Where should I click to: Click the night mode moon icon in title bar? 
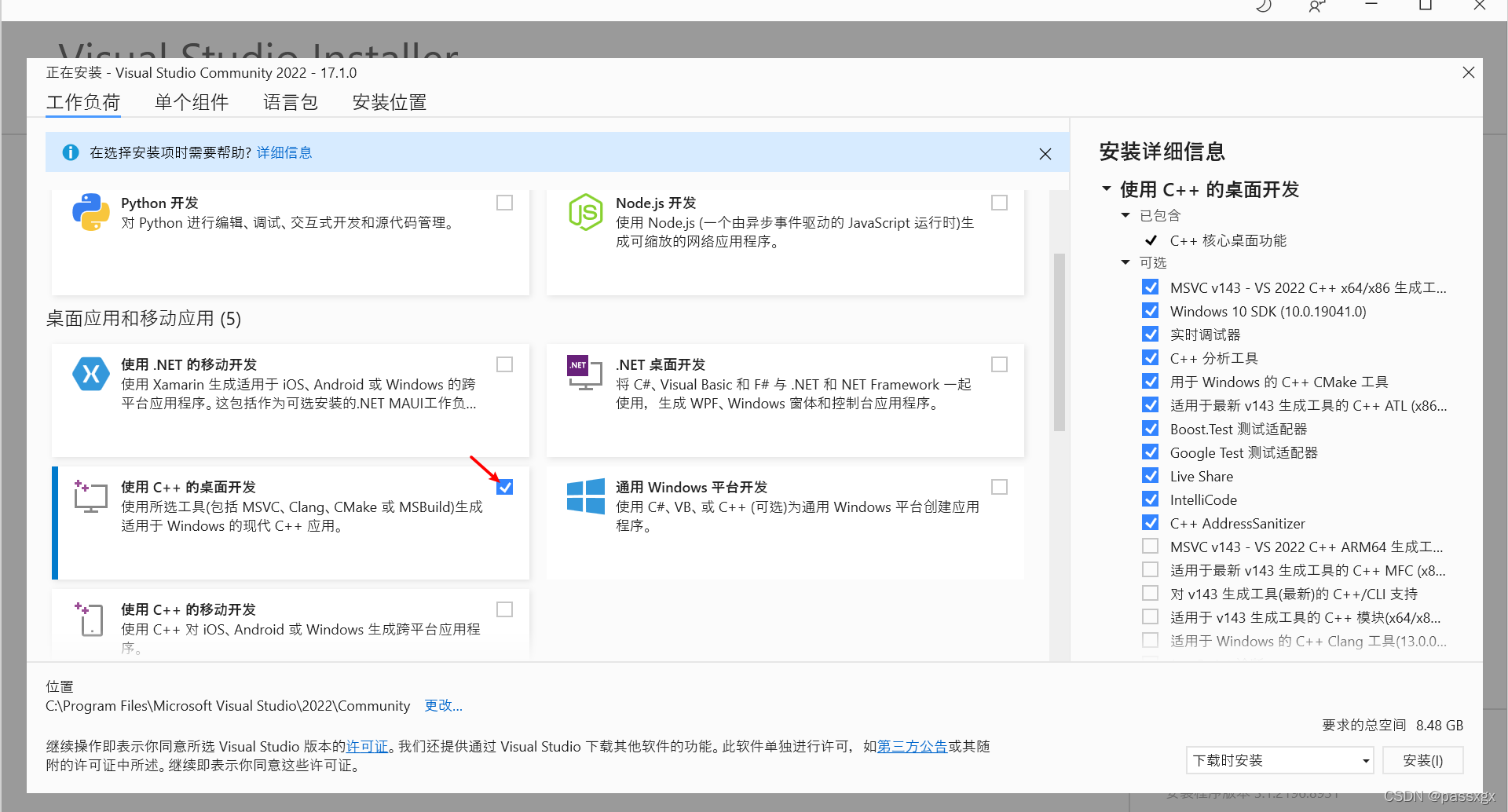click(1264, 6)
